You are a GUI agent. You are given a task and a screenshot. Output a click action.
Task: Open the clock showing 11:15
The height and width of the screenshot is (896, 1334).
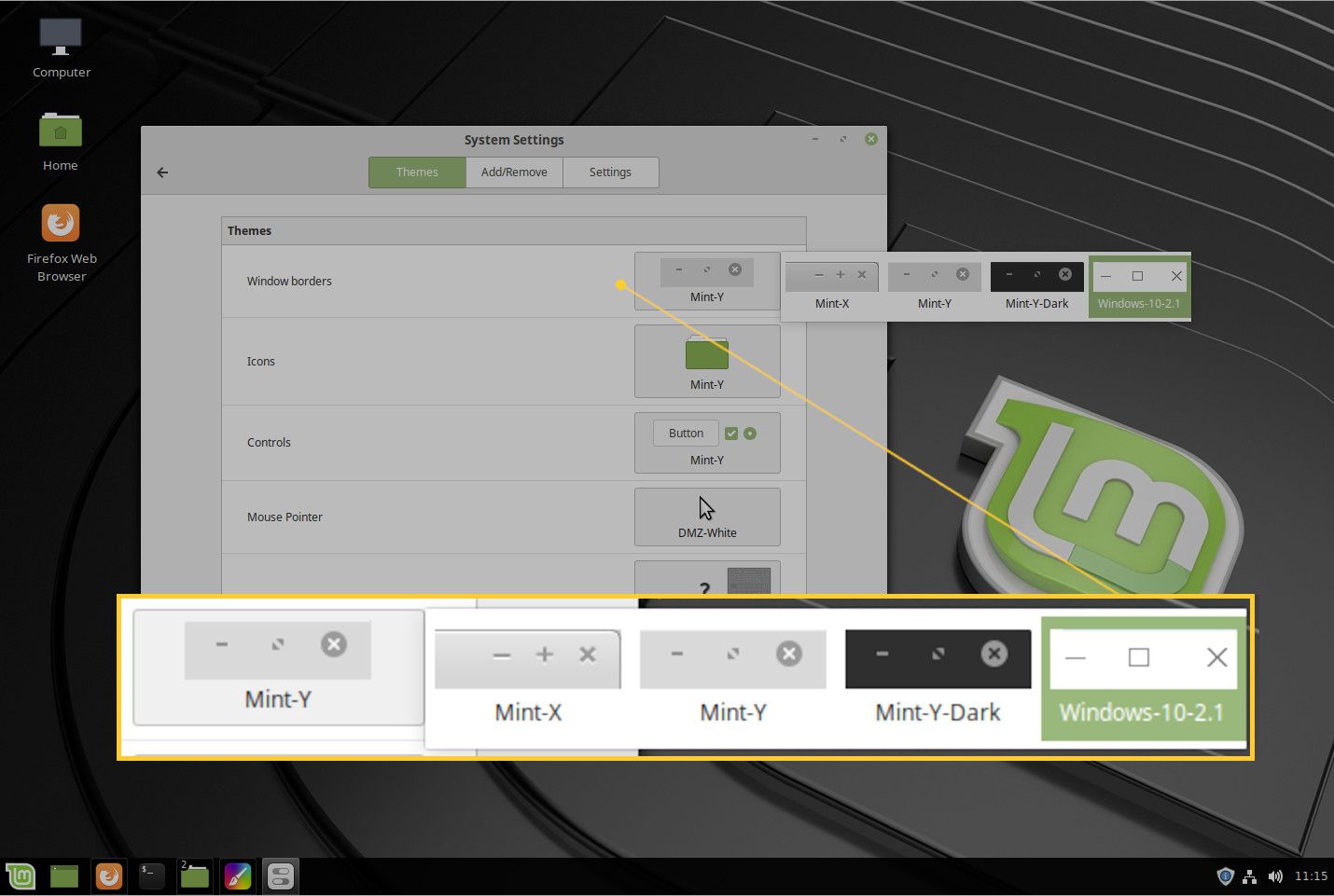[1311, 876]
